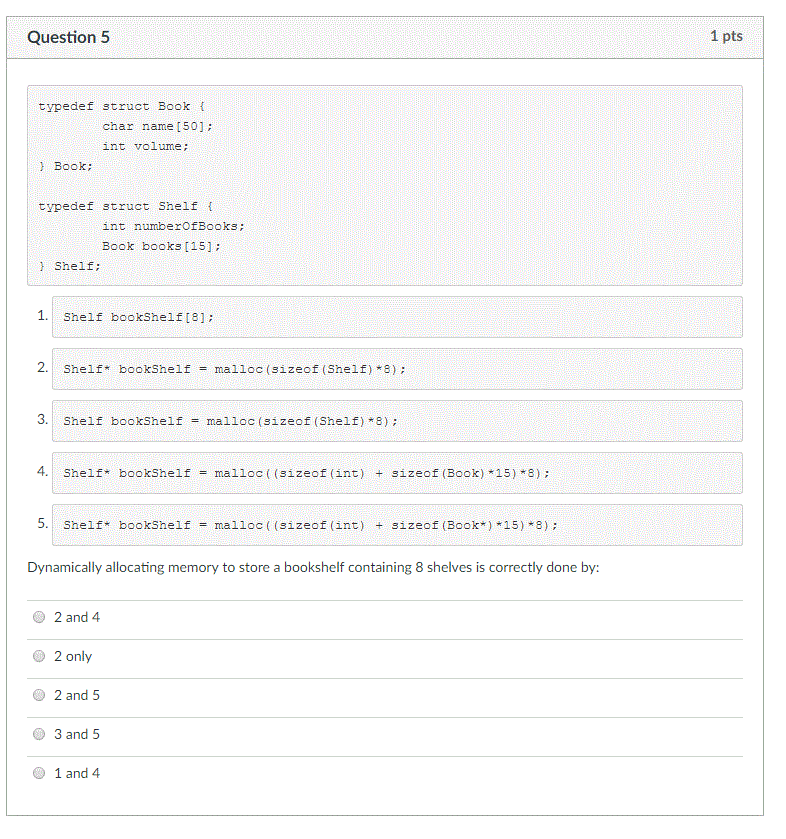Click the question prompt about dynamically allocating memory
The image size is (786, 839).
click(314, 568)
